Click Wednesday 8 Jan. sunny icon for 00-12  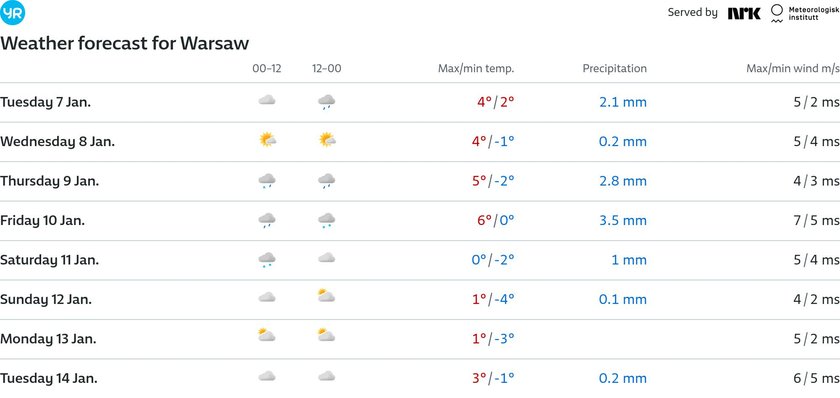[267, 141]
